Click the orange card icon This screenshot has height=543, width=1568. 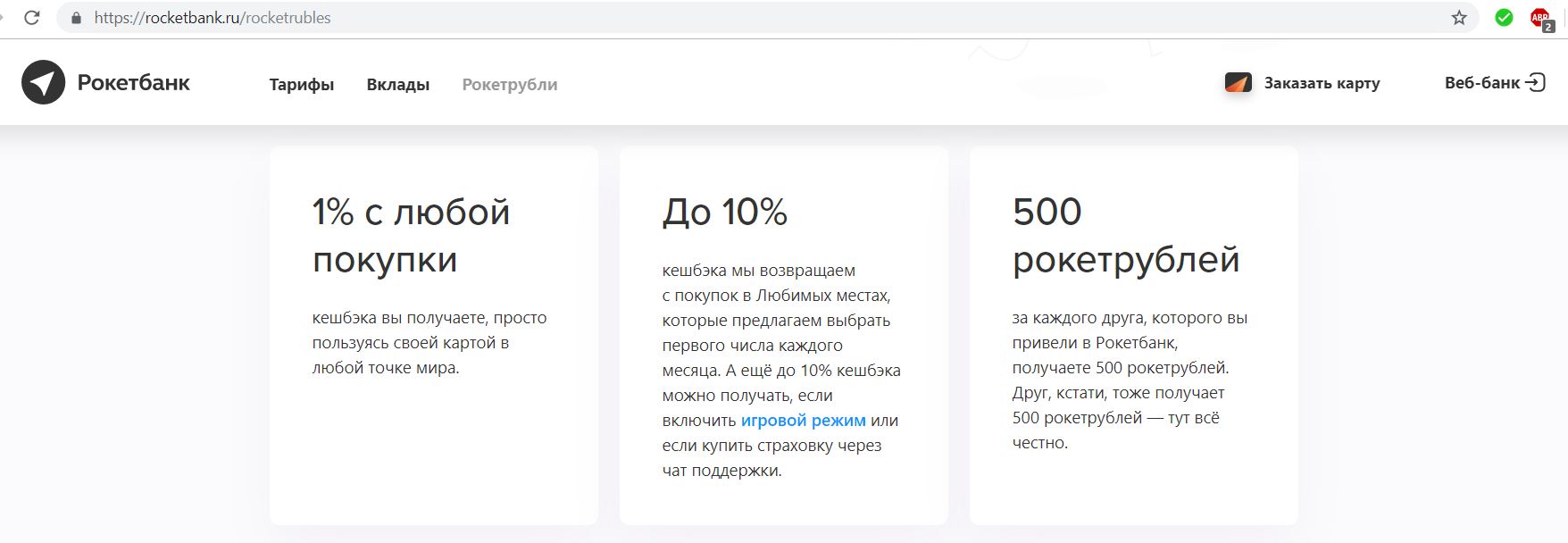click(x=1239, y=83)
